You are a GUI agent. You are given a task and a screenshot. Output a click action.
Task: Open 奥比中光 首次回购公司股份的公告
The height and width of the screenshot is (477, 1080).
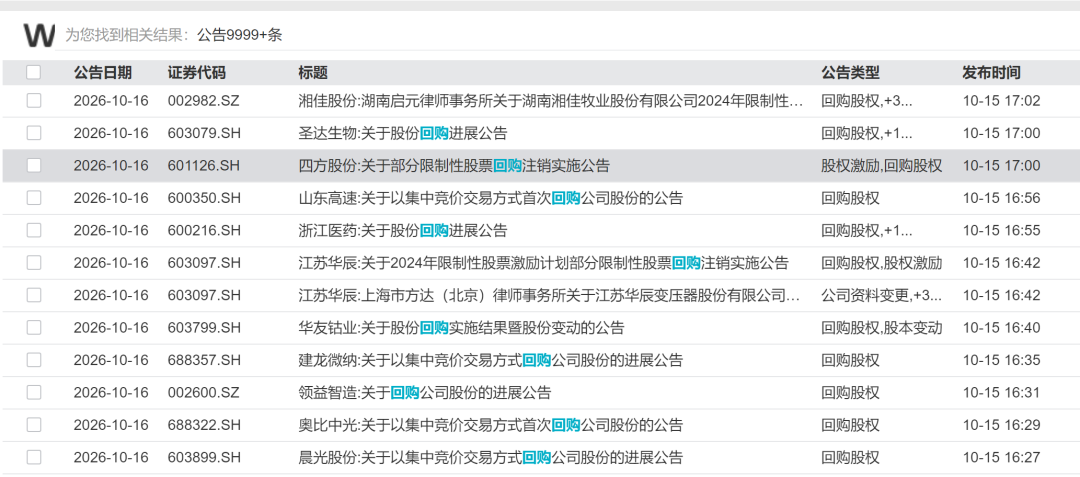(490, 425)
